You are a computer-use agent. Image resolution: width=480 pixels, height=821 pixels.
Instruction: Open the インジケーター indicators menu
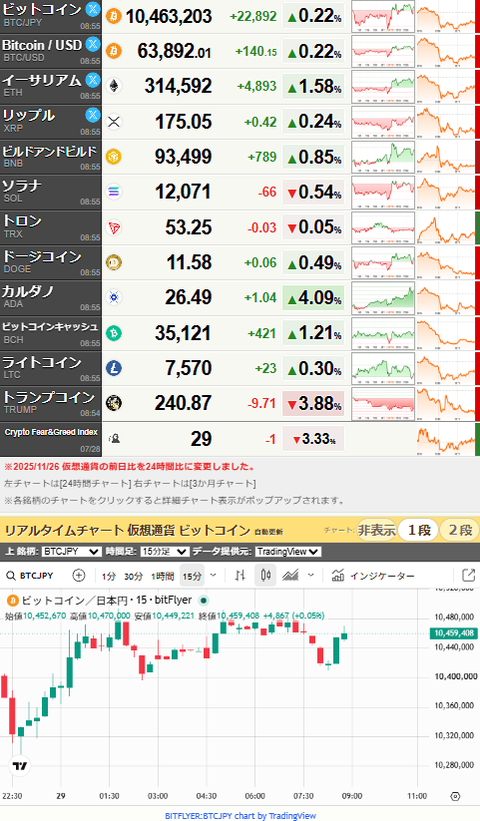click(x=373, y=575)
